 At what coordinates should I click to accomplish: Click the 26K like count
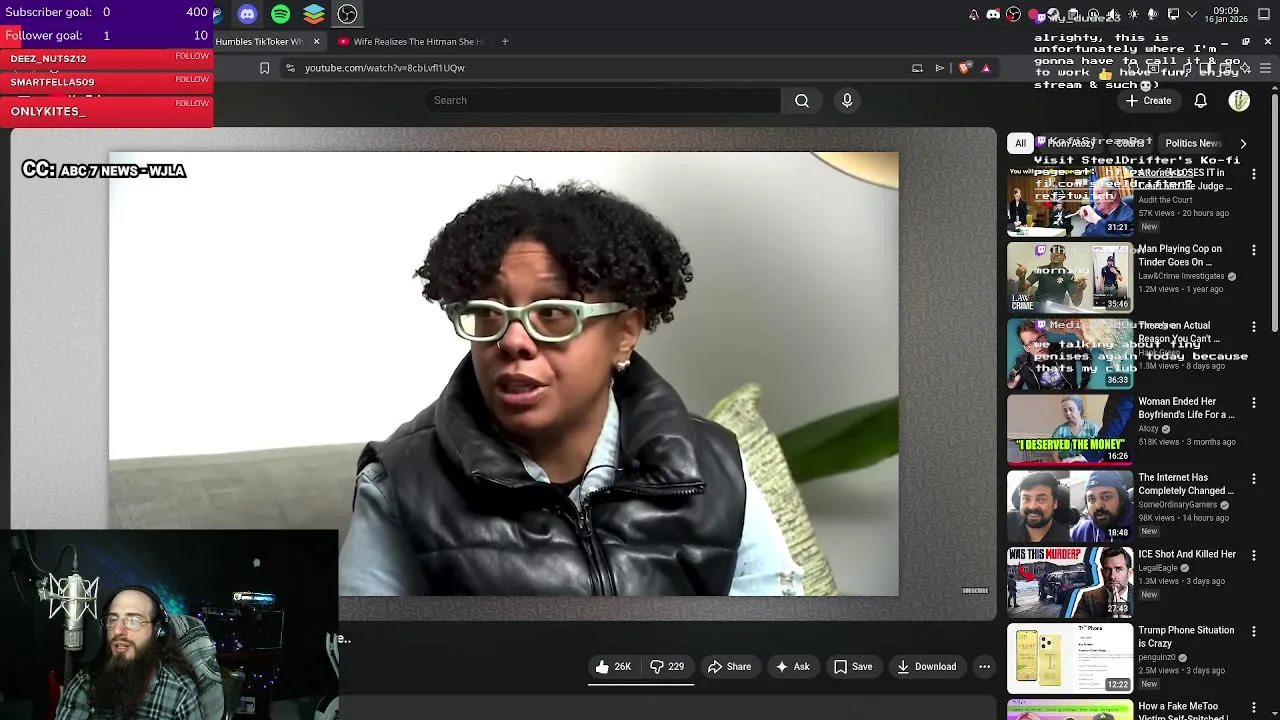[623, 667]
